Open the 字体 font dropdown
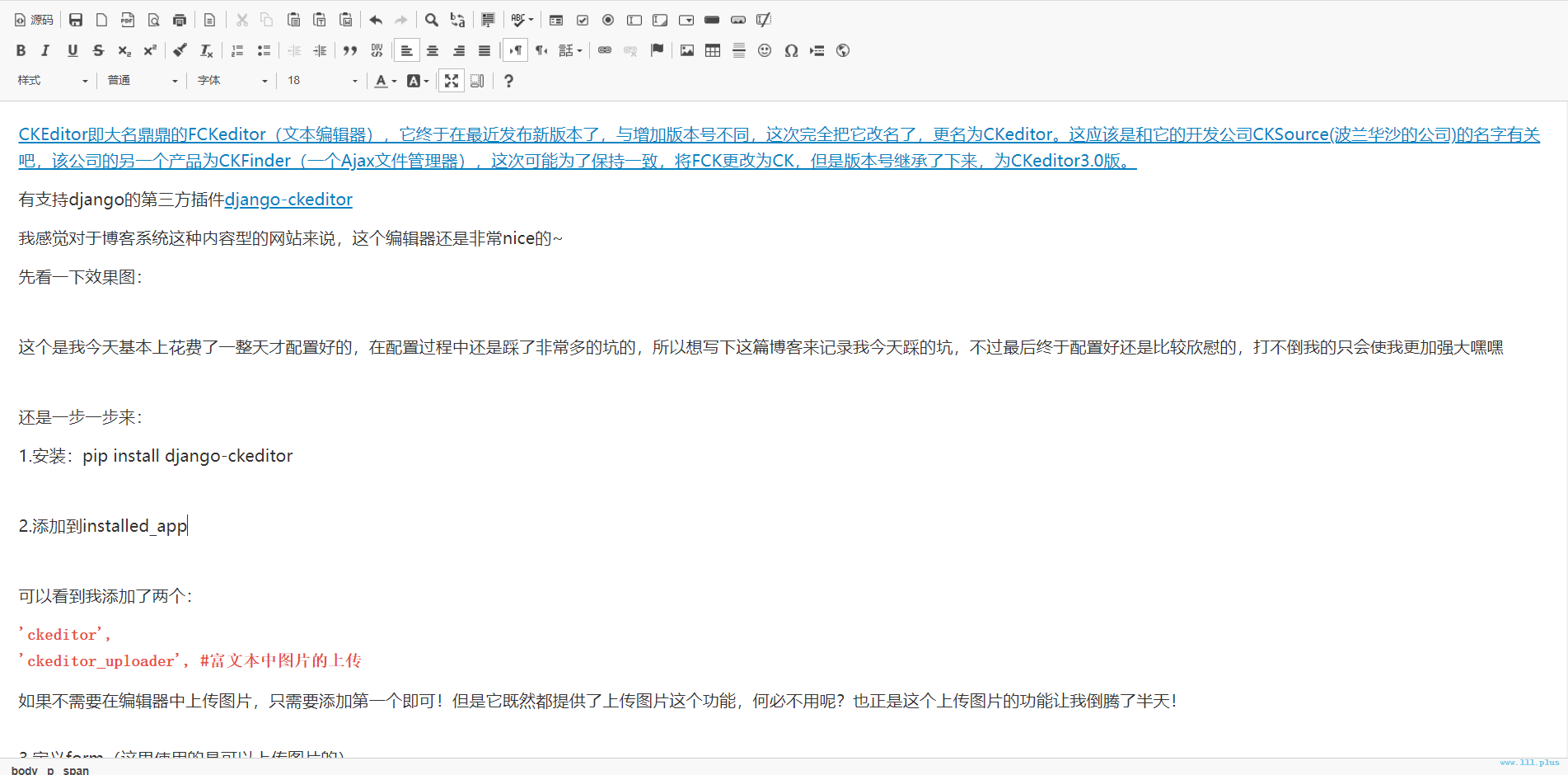The width and height of the screenshot is (1568, 775). [232, 81]
